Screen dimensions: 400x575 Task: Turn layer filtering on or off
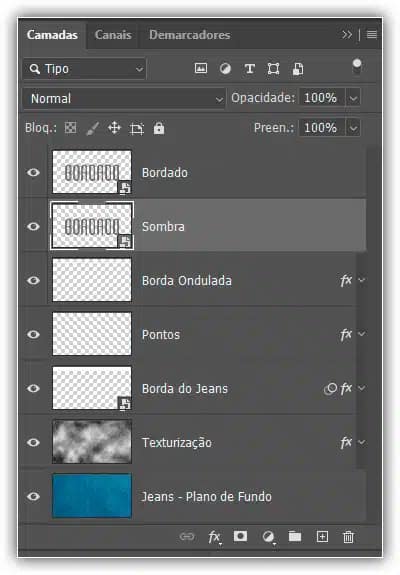click(357, 67)
